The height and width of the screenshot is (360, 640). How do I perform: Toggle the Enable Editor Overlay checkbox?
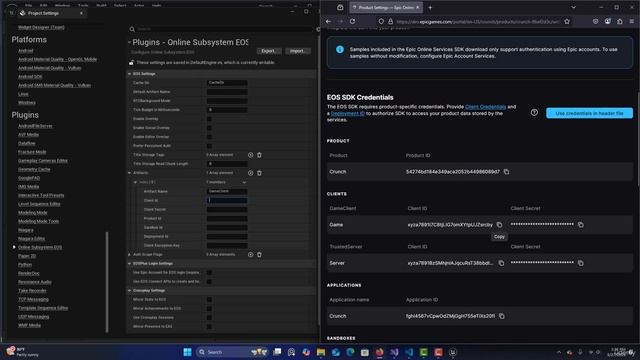point(209,137)
